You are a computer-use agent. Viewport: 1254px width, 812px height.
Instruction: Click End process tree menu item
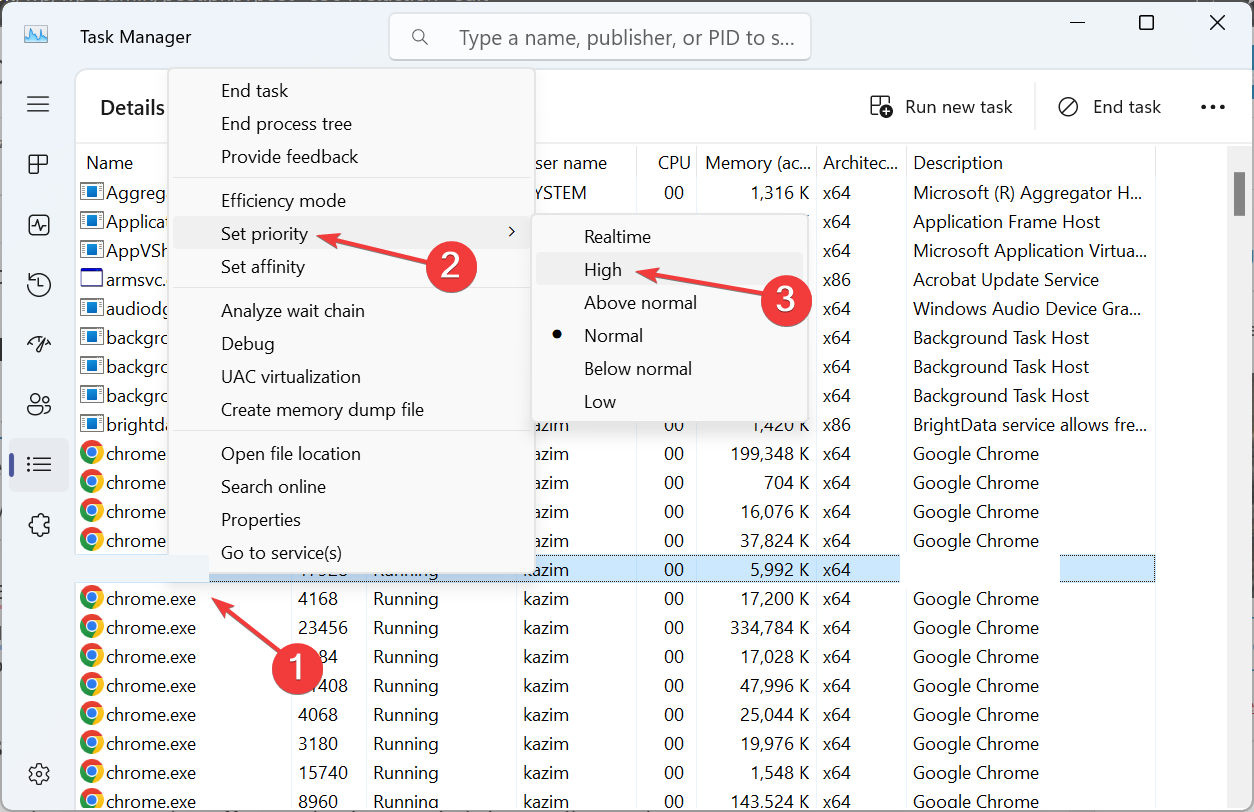[x=286, y=124]
